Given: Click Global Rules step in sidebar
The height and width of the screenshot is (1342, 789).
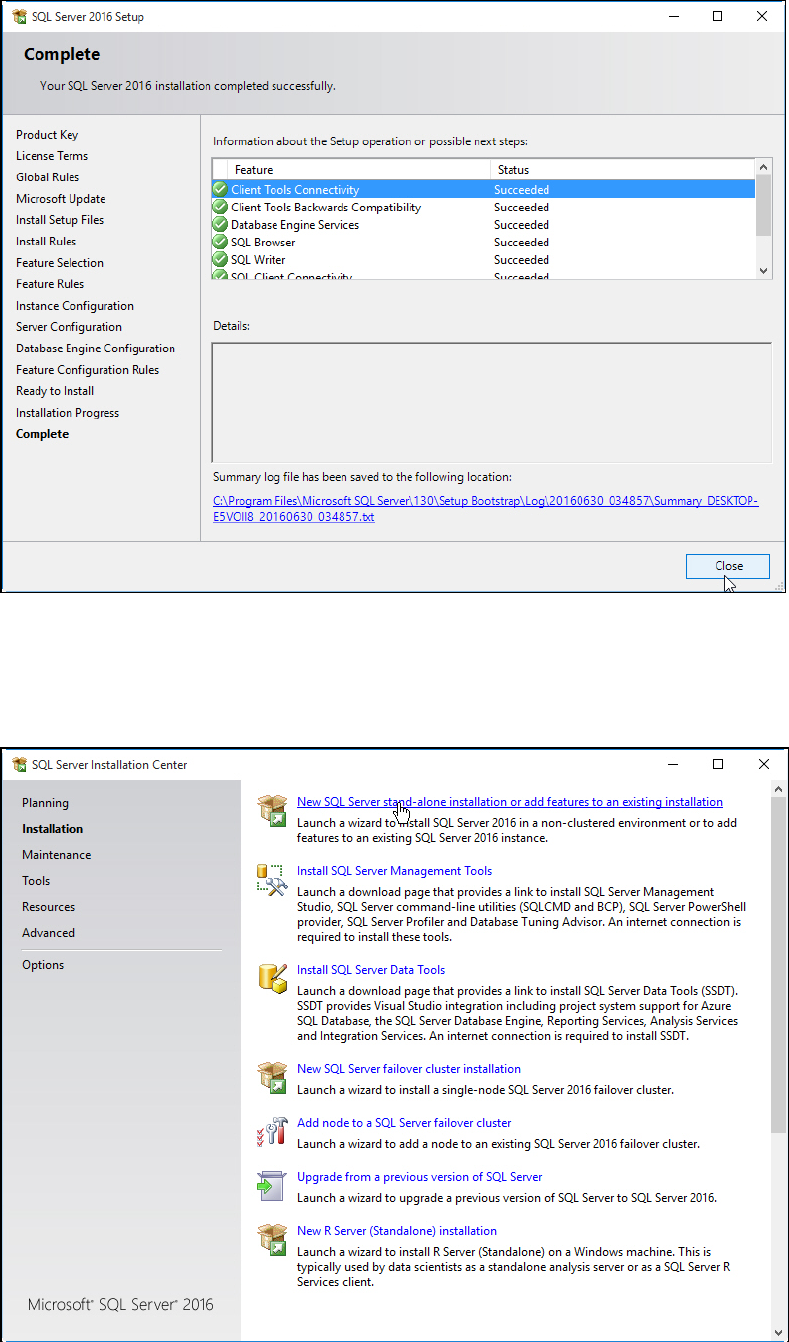Looking at the screenshot, I should (x=47, y=177).
